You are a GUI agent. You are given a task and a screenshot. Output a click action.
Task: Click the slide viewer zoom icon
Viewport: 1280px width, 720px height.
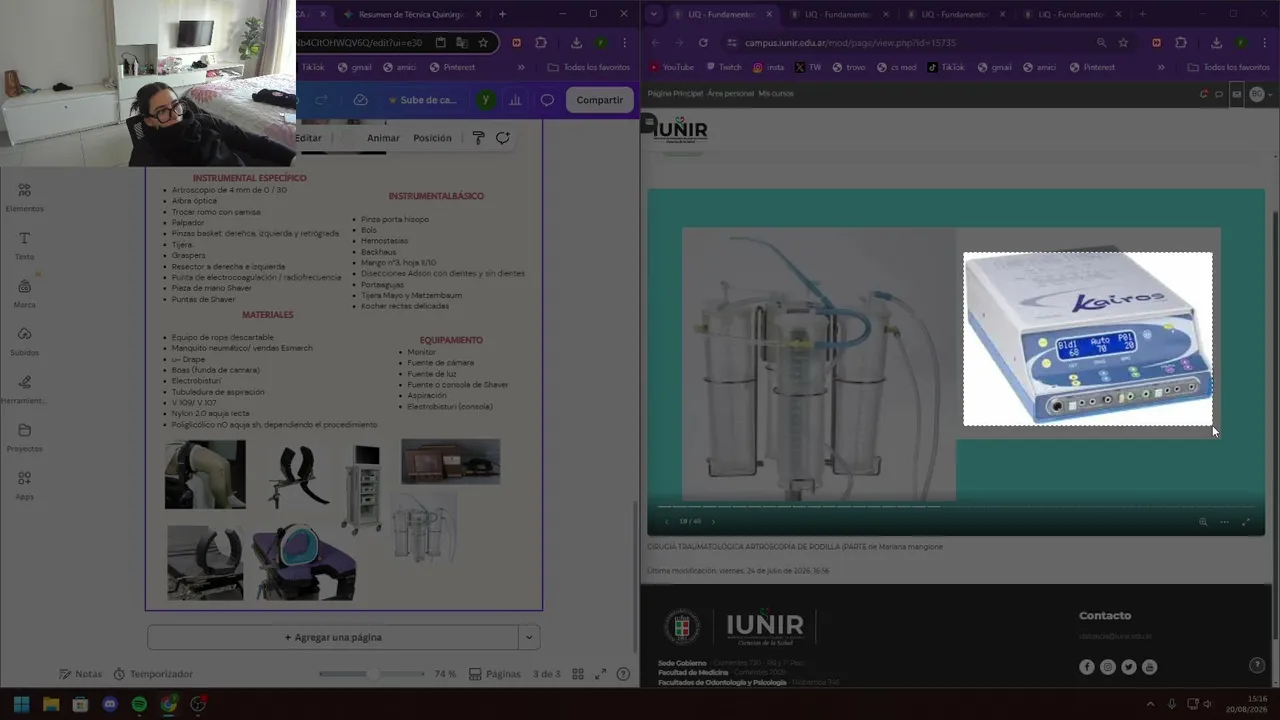pyautogui.click(x=1203, y=522)
